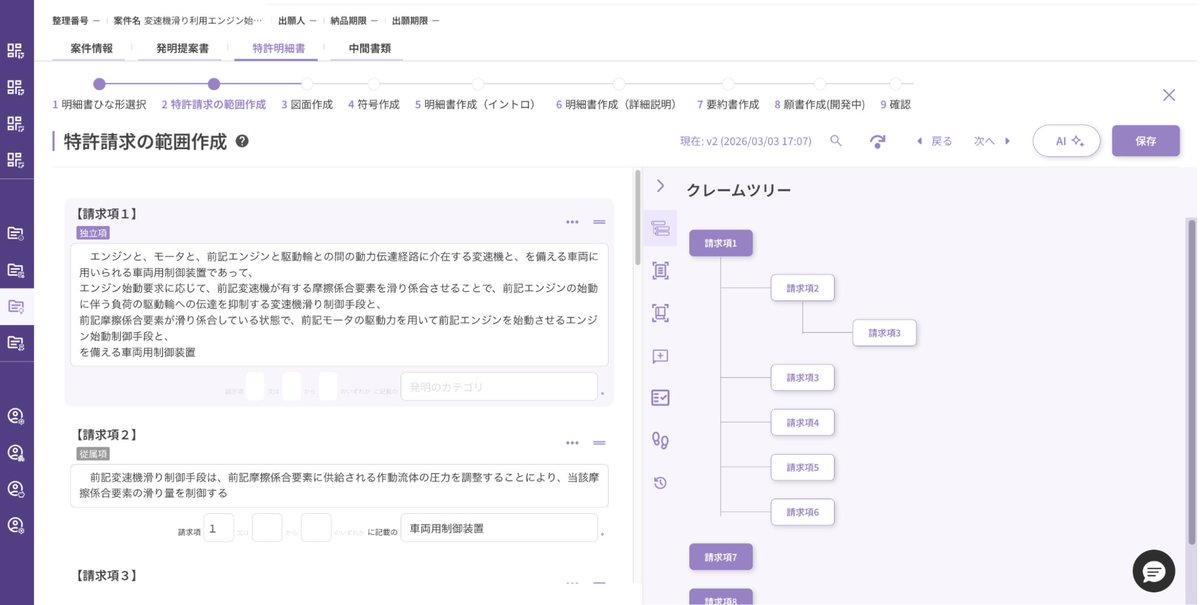The image size is (1200, 605).
Task: Click the 車両用制御装置 category field in 請求項２
Action: click(499, 528)
